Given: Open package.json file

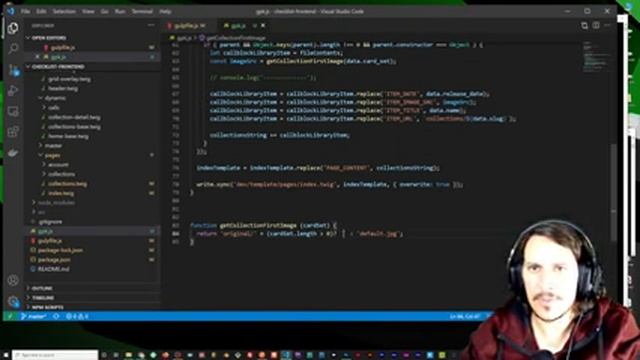Looking at the screenshot, I should point(54,260).
